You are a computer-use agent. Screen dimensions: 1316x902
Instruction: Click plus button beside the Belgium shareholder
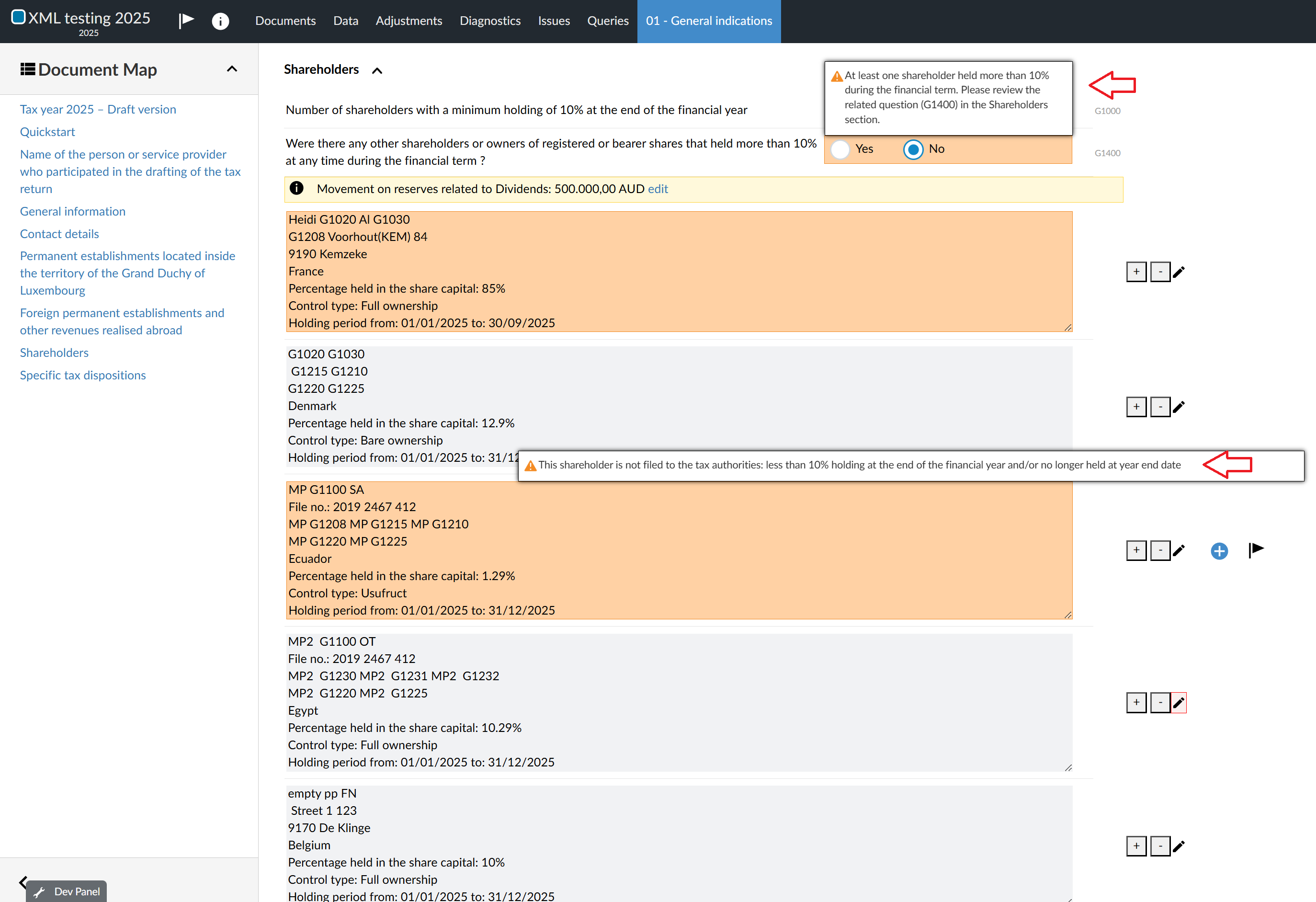tap(1136, 846)
